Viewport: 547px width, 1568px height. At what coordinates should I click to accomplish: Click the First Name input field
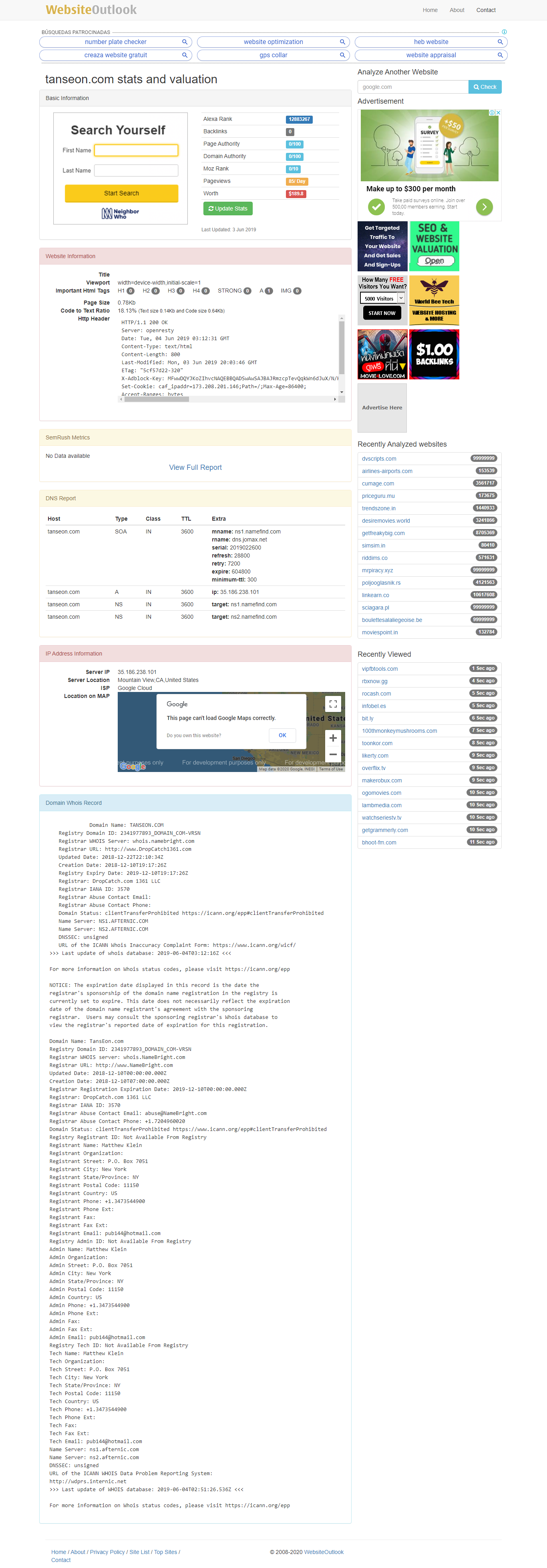pyautogui.click(x=136, y=150)
